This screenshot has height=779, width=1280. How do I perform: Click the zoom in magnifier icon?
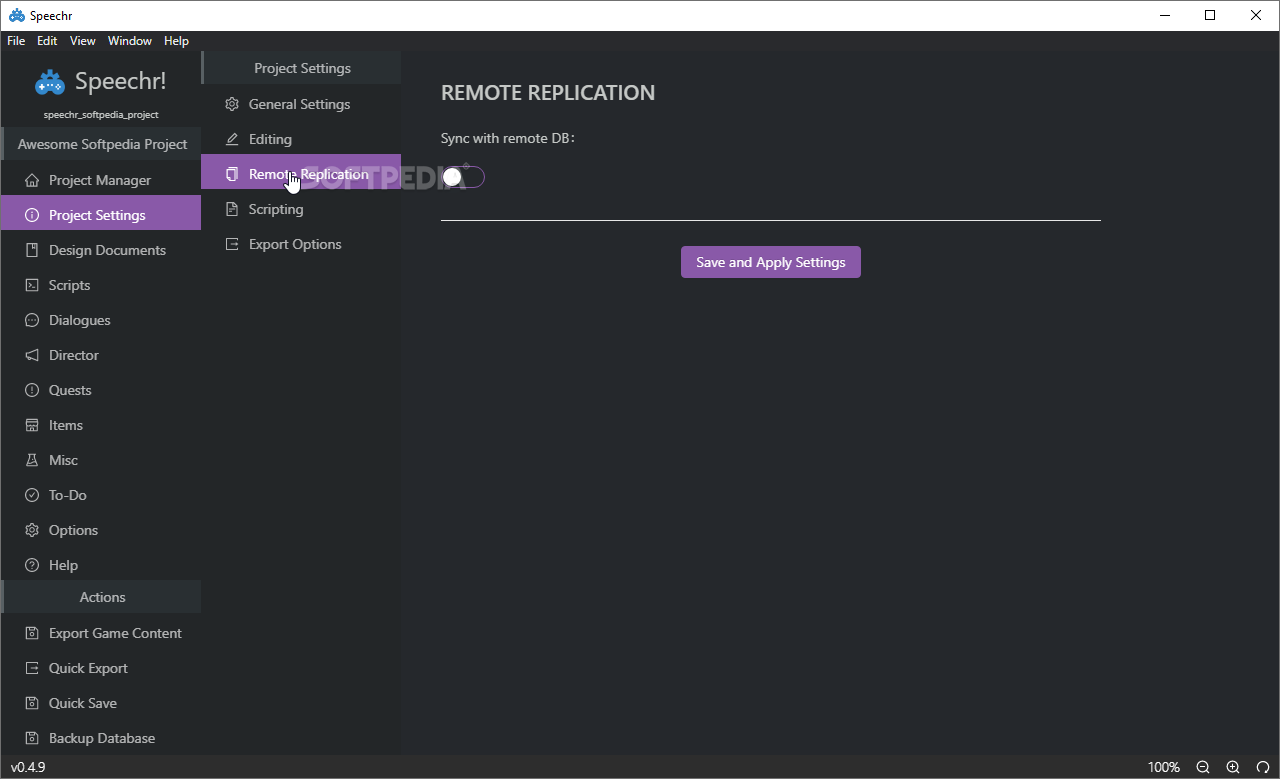(1233, 767)
